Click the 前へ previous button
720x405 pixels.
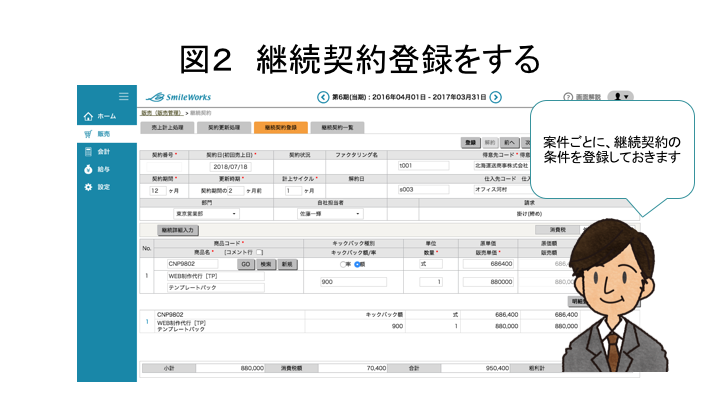click(509, 143)
